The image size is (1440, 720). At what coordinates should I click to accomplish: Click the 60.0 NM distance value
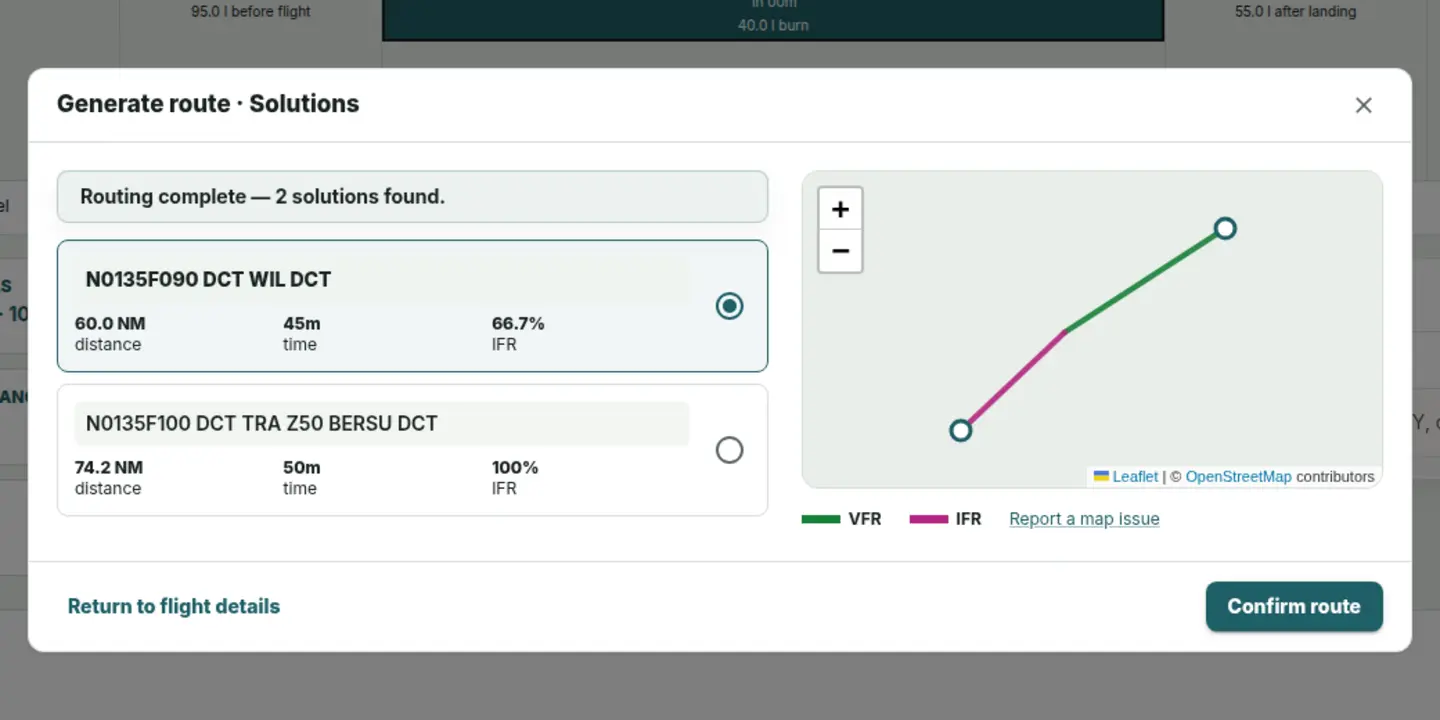click(110, 323)
